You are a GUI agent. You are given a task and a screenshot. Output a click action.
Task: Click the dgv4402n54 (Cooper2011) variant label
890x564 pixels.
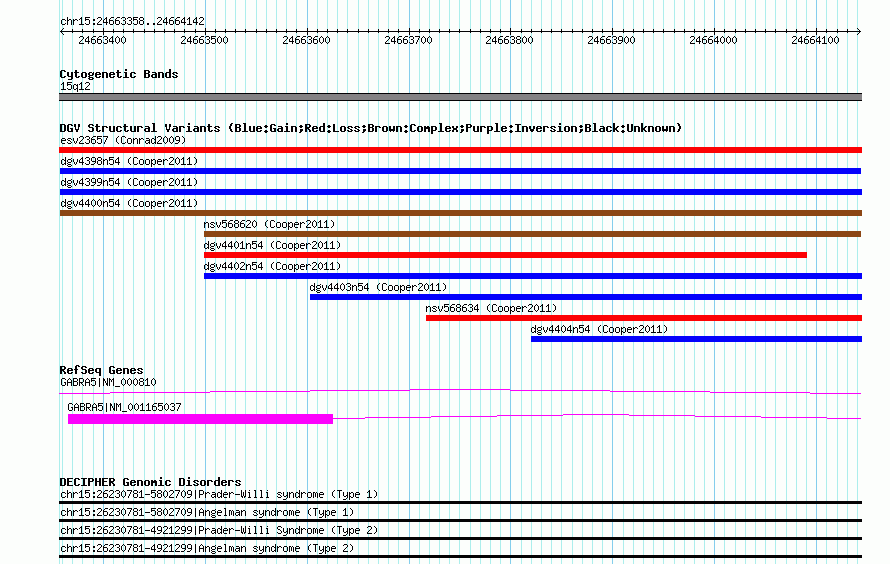(272, 266)
